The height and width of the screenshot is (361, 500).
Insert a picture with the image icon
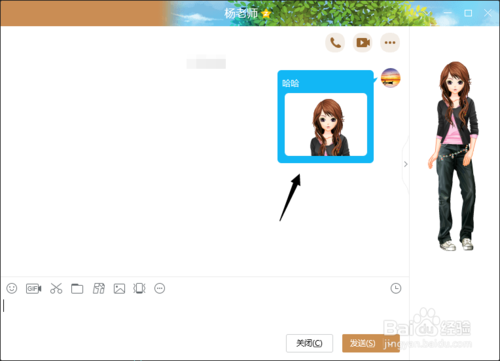[x=119, y=289]
